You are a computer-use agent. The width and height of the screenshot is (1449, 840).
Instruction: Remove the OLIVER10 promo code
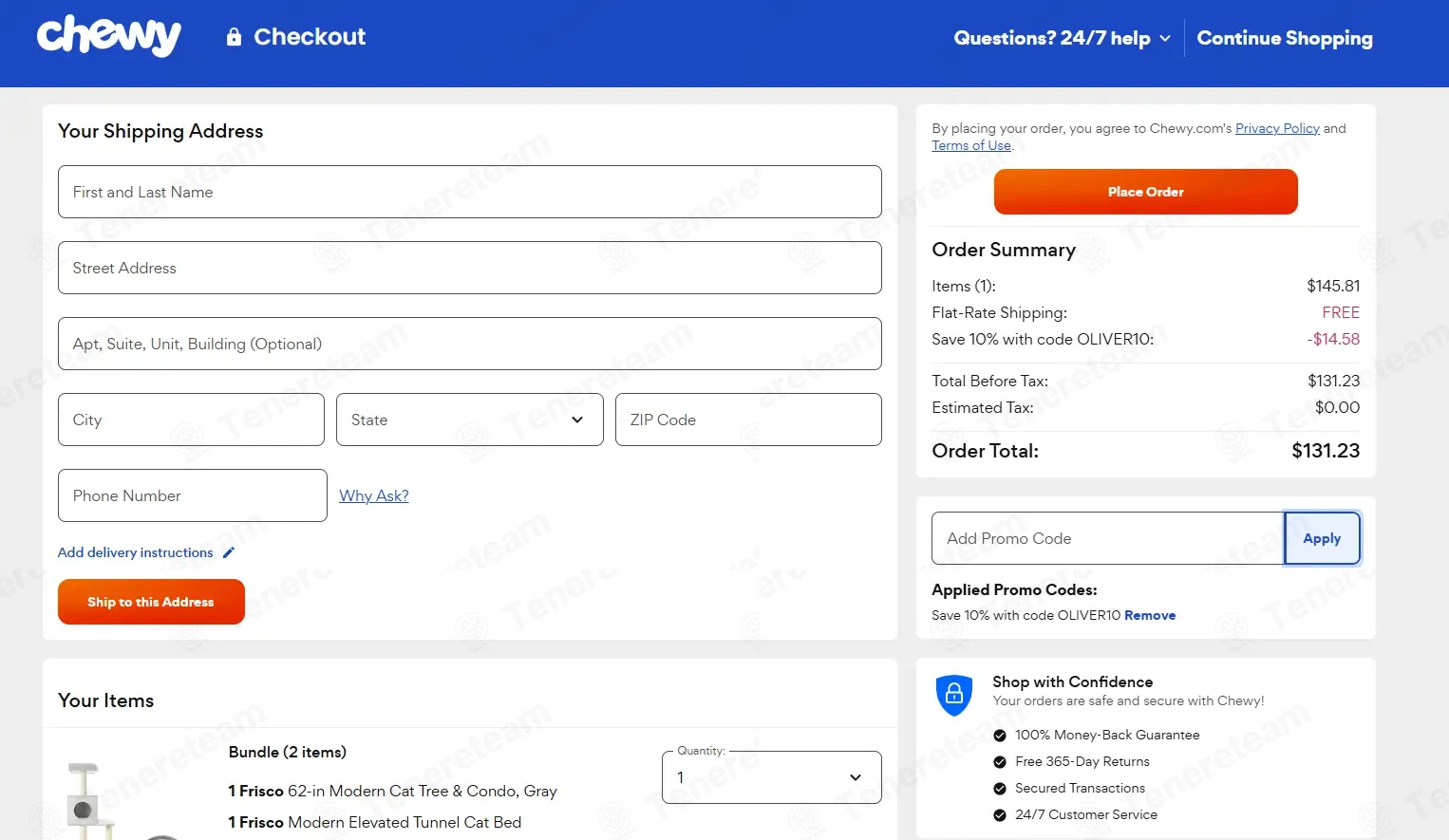[x=1150, y=615]
